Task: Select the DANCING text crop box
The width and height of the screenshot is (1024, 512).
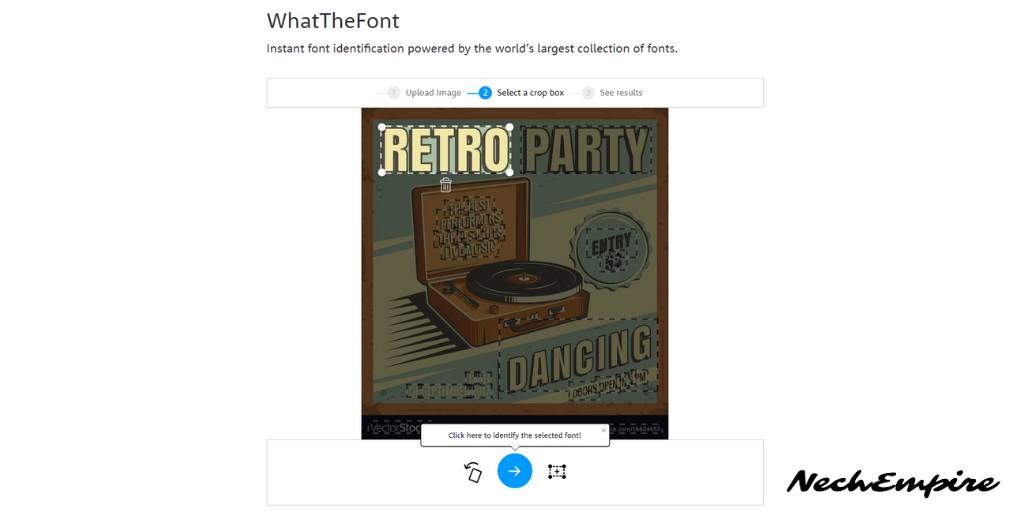Action: [x=579, y=357]
